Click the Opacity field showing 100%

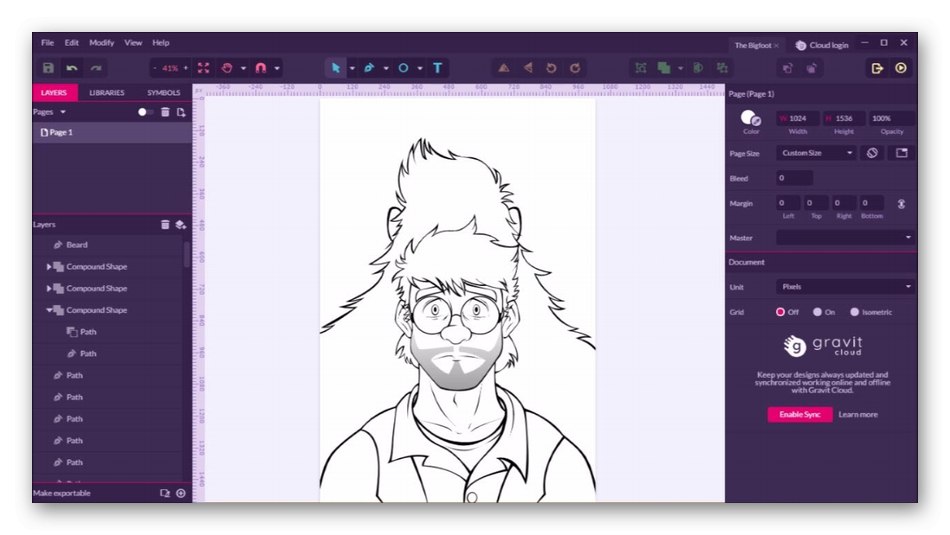point(891,118)
